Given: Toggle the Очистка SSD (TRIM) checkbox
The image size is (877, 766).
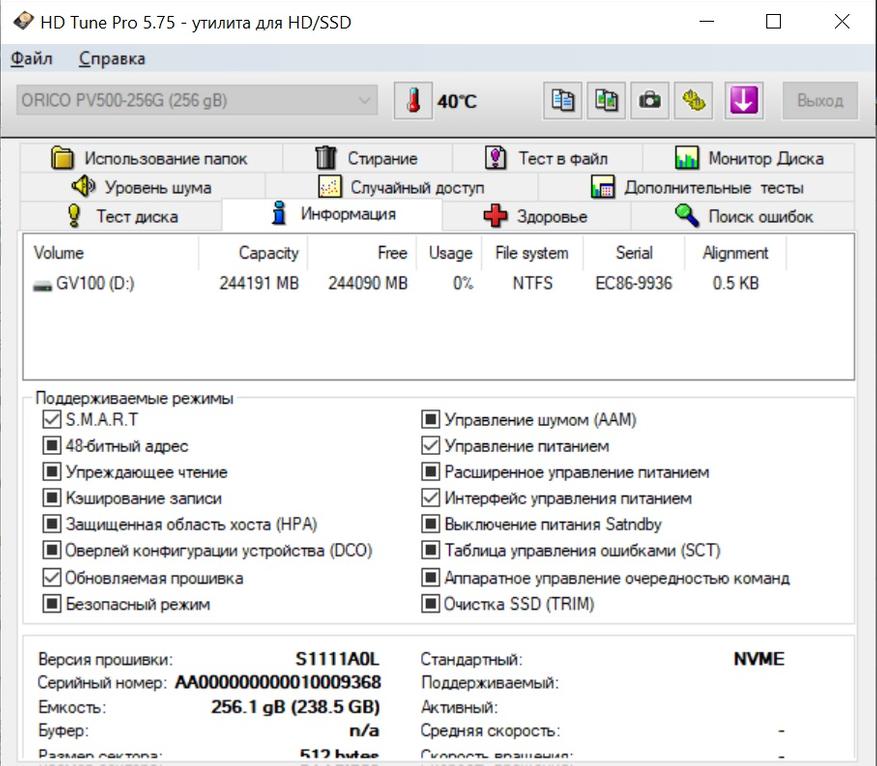Looking at the screenshot, I should [430, 604].
